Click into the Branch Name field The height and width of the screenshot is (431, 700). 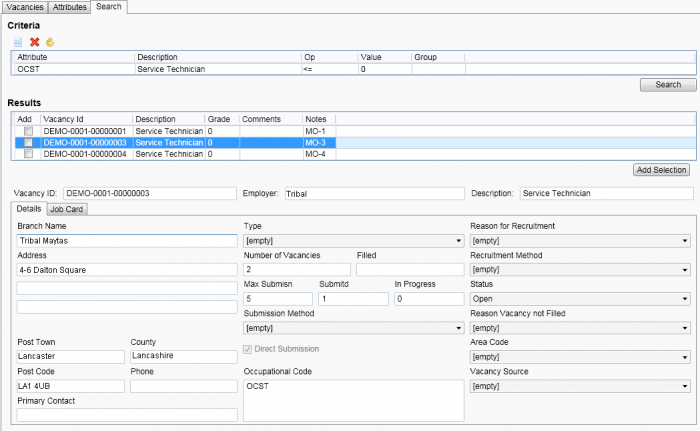point(126,241)
